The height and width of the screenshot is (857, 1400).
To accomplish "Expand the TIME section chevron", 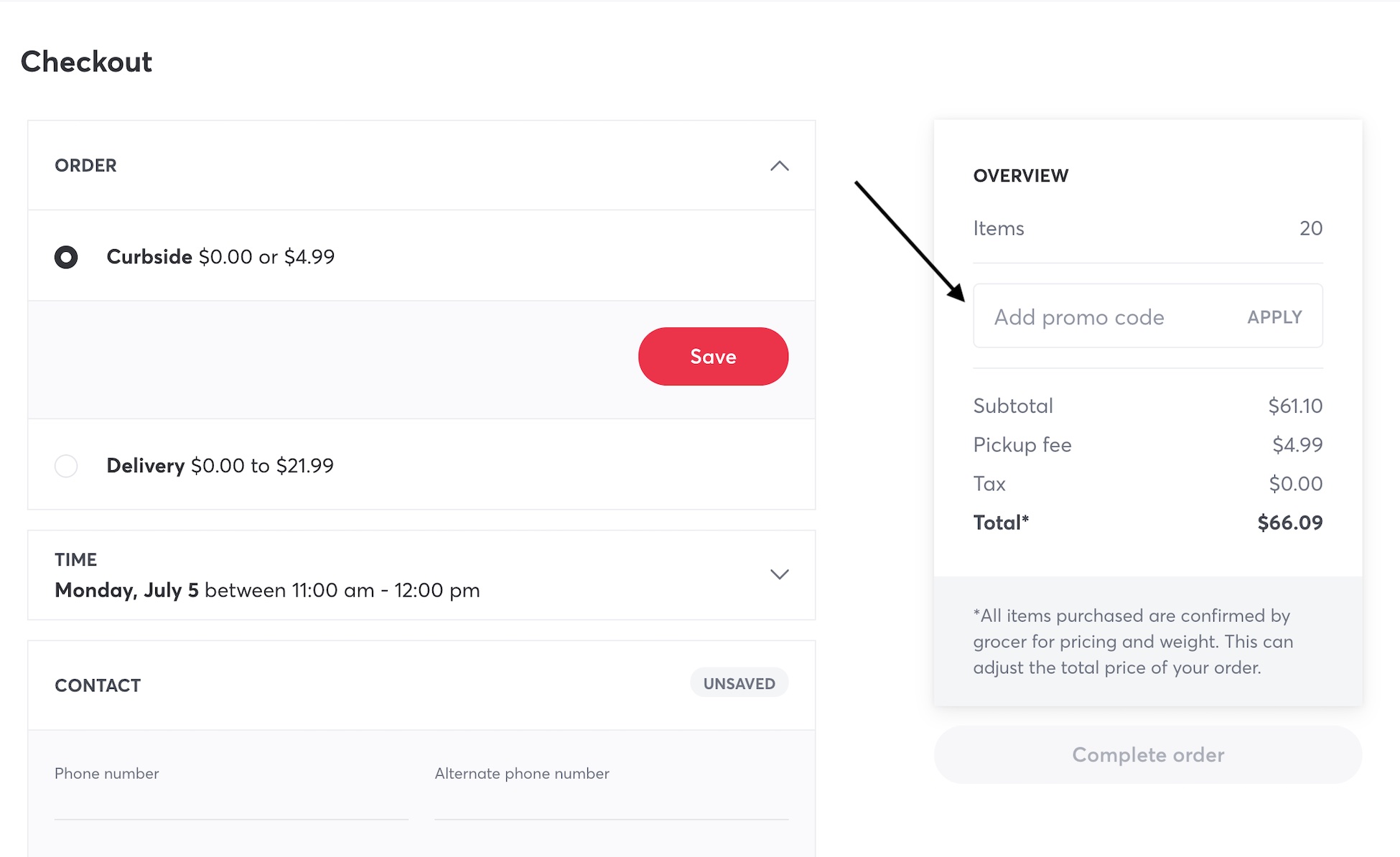I will (779, 574).
